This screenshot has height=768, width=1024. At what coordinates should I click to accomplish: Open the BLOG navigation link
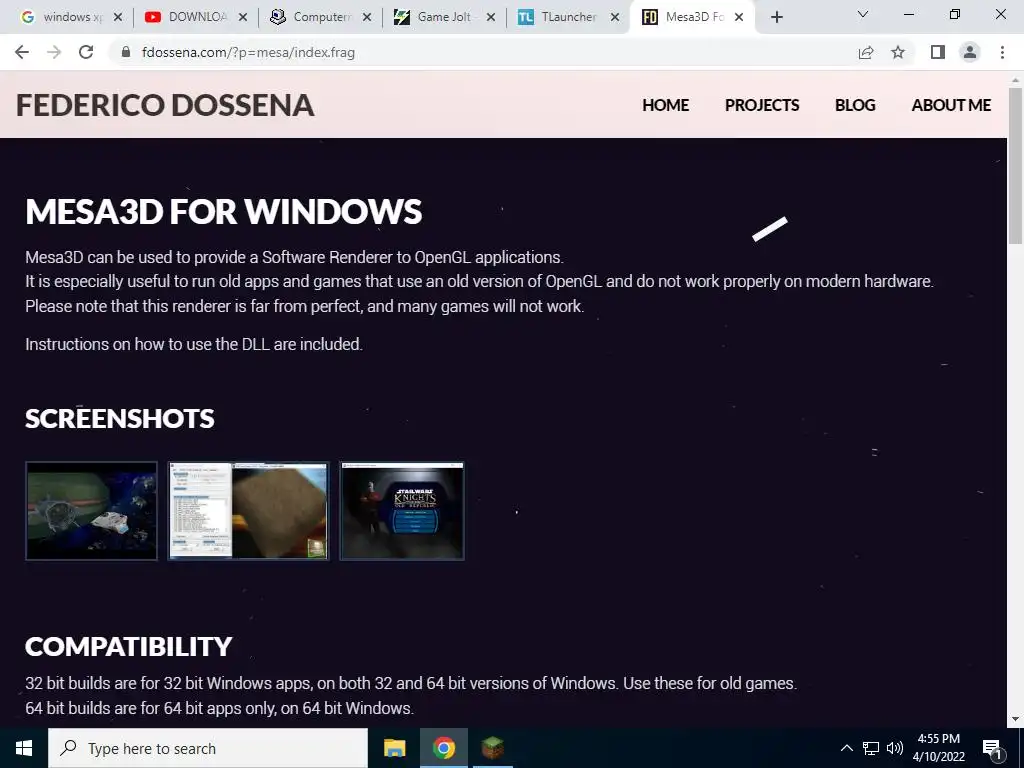pos(855,105)
